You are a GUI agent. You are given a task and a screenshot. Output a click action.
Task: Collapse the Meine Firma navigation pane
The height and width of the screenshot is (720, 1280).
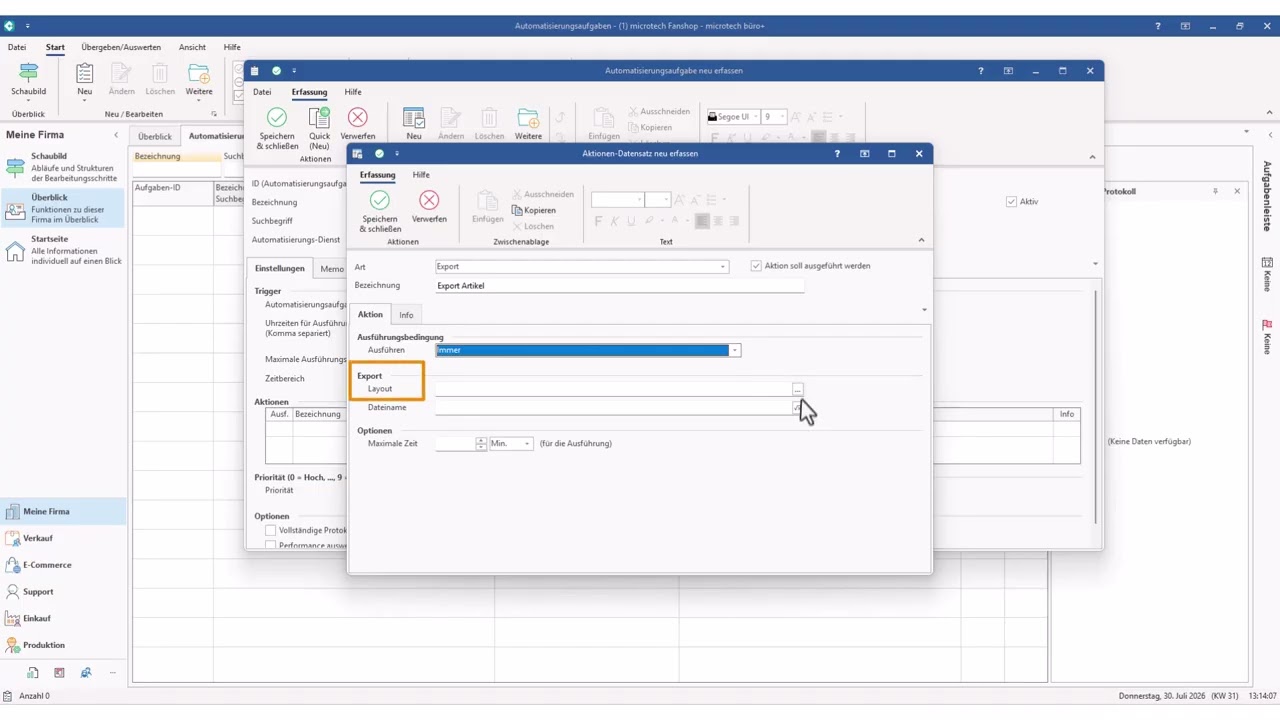pos(116,135)
